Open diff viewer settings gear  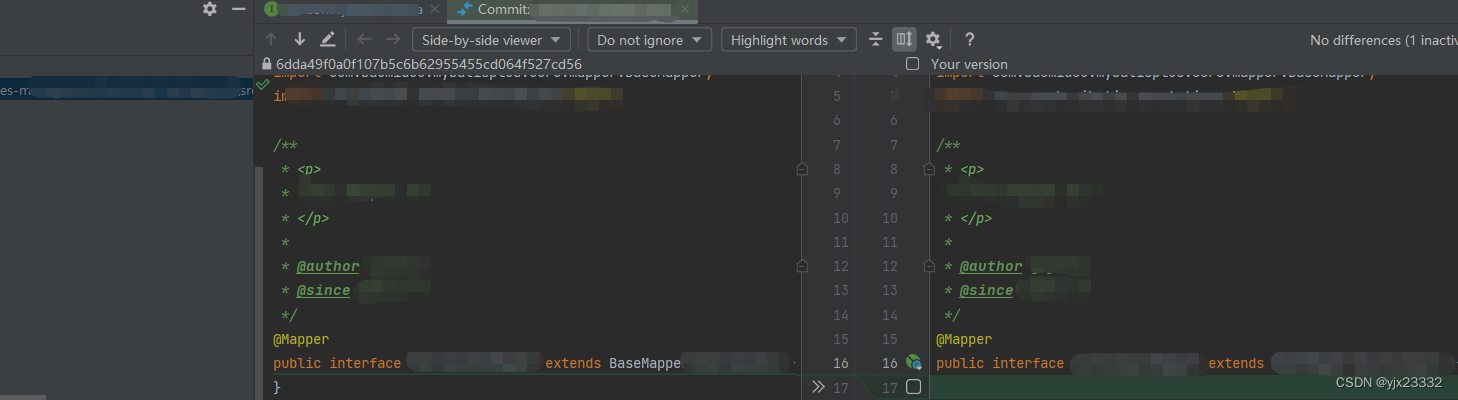(x=933, y=40)
